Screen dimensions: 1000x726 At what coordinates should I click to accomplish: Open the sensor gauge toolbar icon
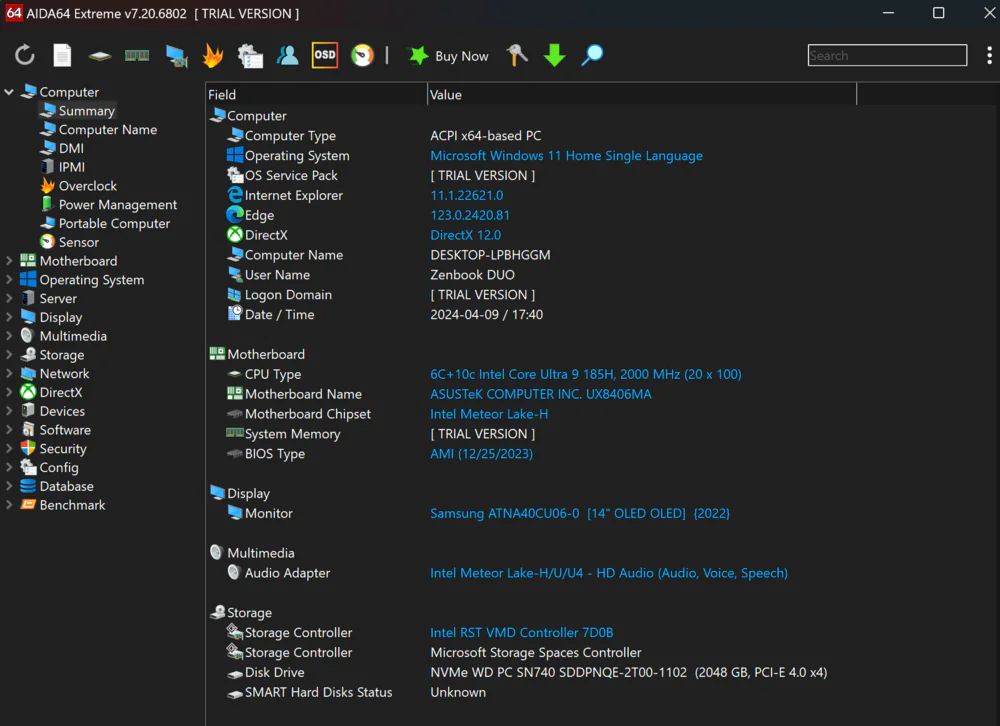coord(362,56)
